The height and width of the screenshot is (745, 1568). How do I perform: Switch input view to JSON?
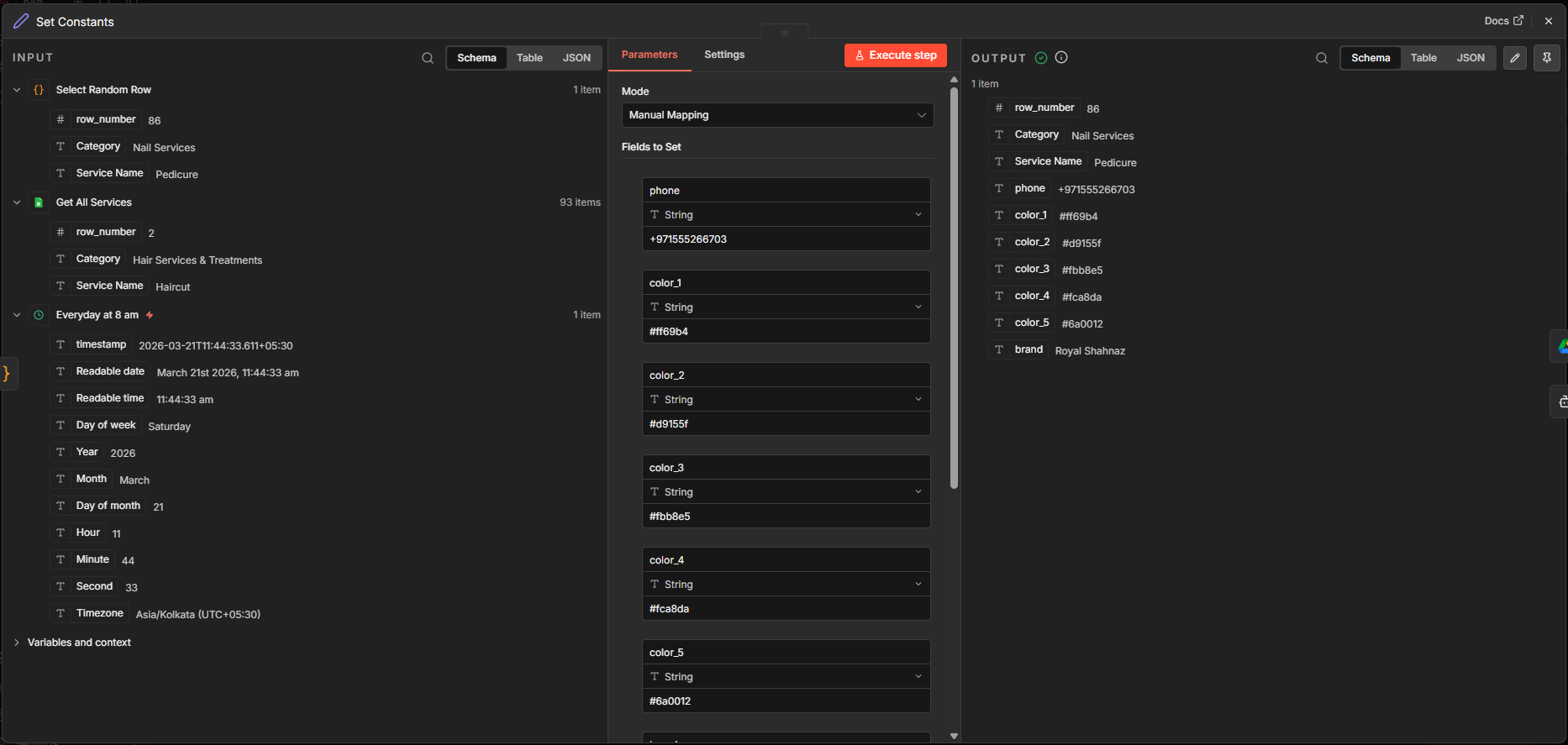[x=576, y=58]
